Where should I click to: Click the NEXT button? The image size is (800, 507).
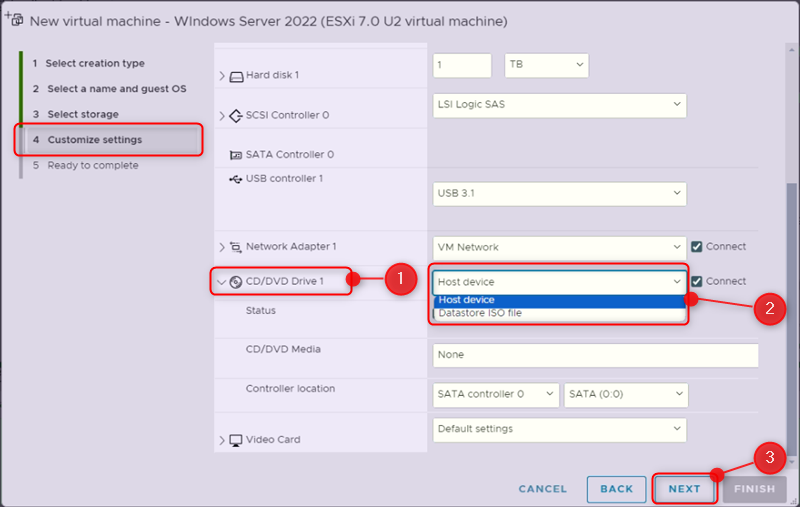coord(684,489)
